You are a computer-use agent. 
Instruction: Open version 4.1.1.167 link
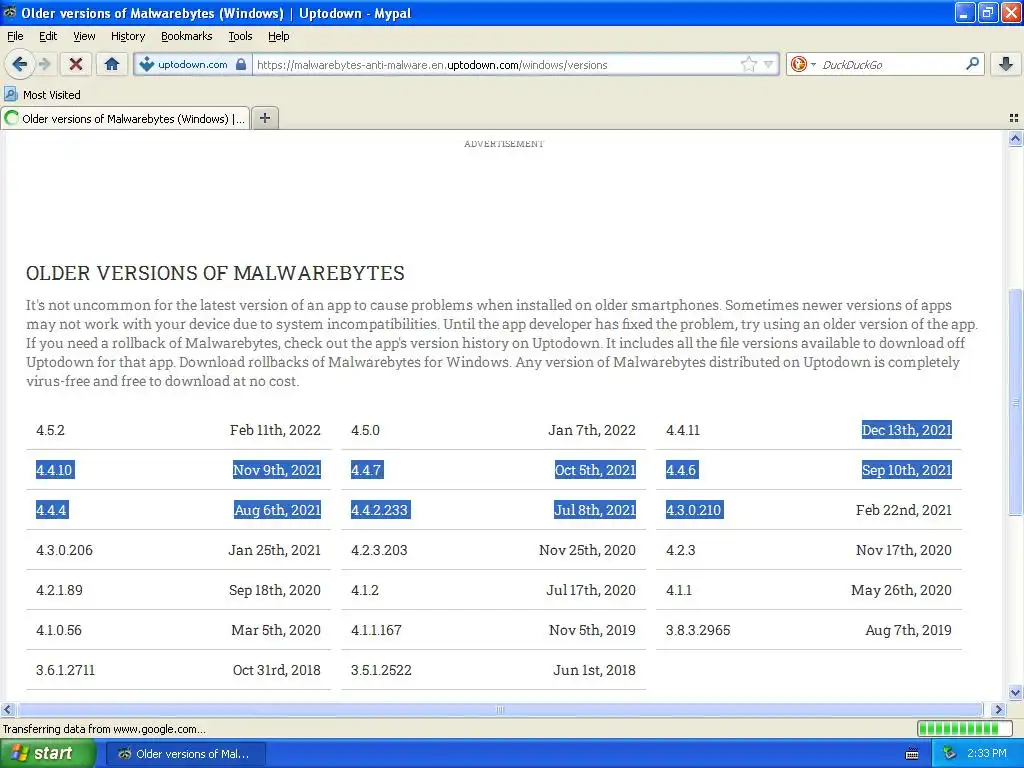click(376, 630)
